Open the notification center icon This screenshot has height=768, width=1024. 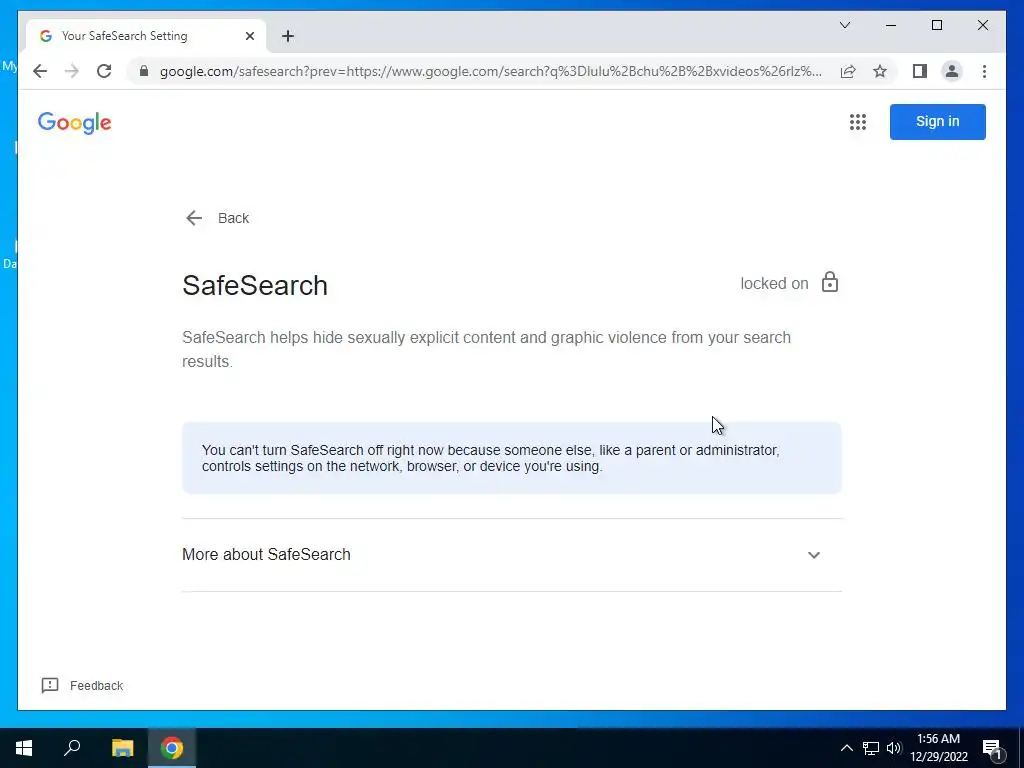point(992,748)
